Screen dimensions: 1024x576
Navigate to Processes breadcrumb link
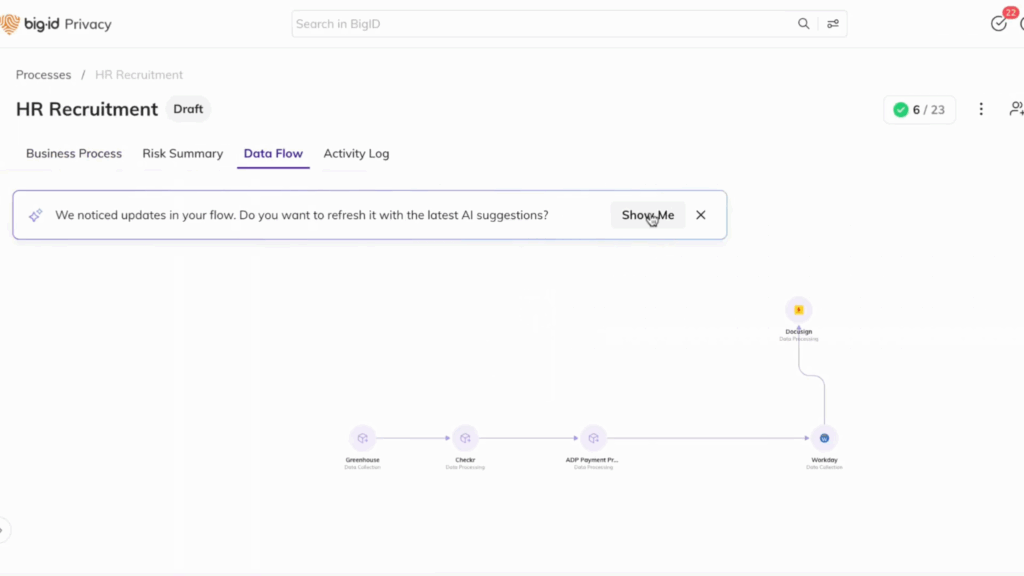[x=43, y=75]
